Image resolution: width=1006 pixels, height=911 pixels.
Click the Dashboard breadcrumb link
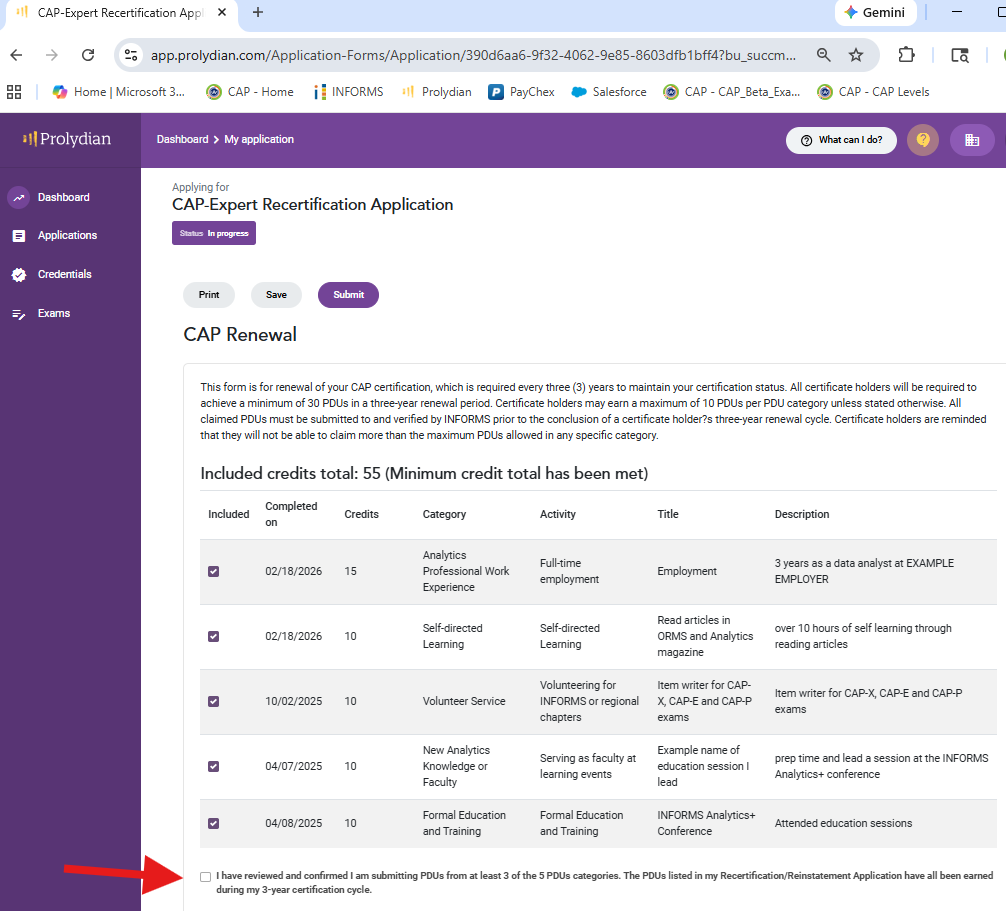[x=182, y=140]
